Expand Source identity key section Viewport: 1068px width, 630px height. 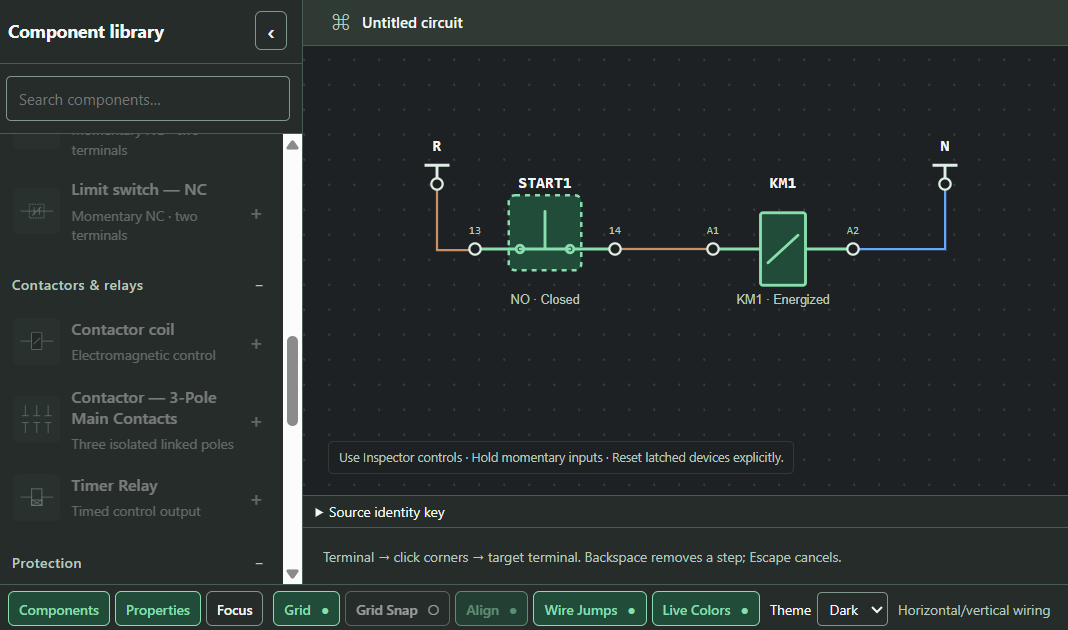380,512
